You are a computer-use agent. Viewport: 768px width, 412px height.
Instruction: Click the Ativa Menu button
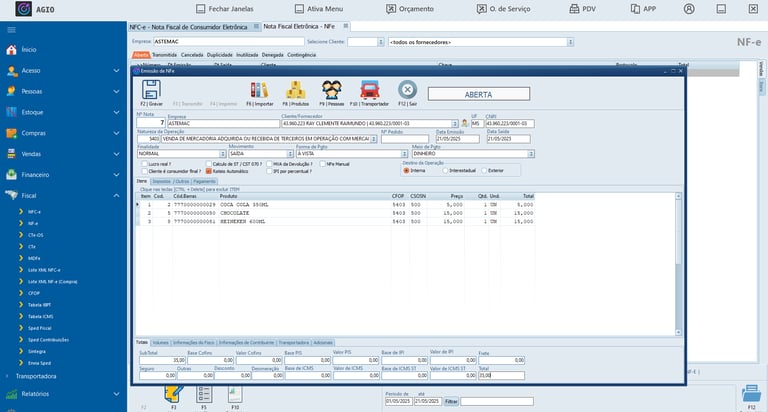319,9
